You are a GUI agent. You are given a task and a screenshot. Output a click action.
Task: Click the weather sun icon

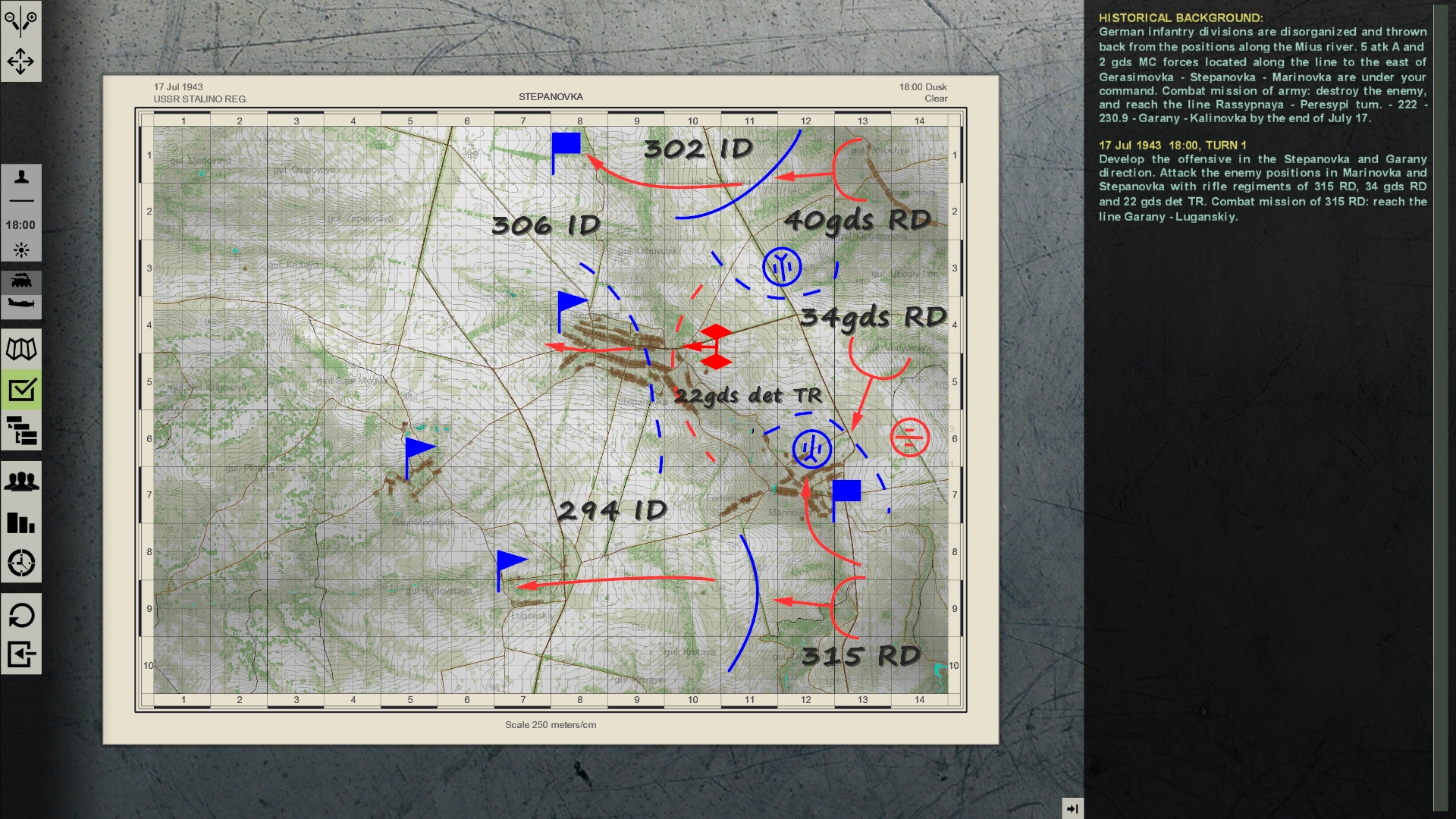[22, 249]
